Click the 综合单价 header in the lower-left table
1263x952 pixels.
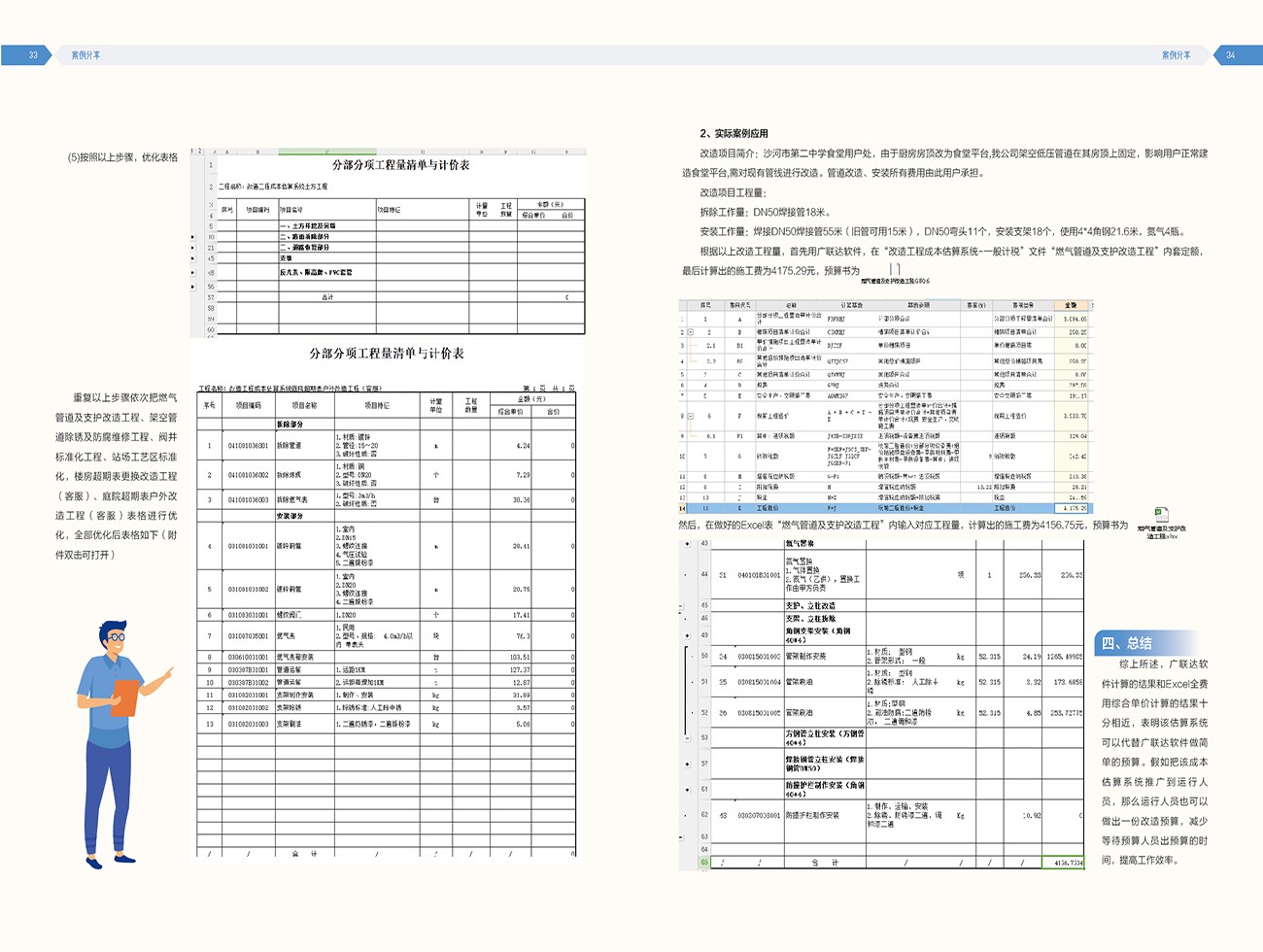[x=511, y=412]
